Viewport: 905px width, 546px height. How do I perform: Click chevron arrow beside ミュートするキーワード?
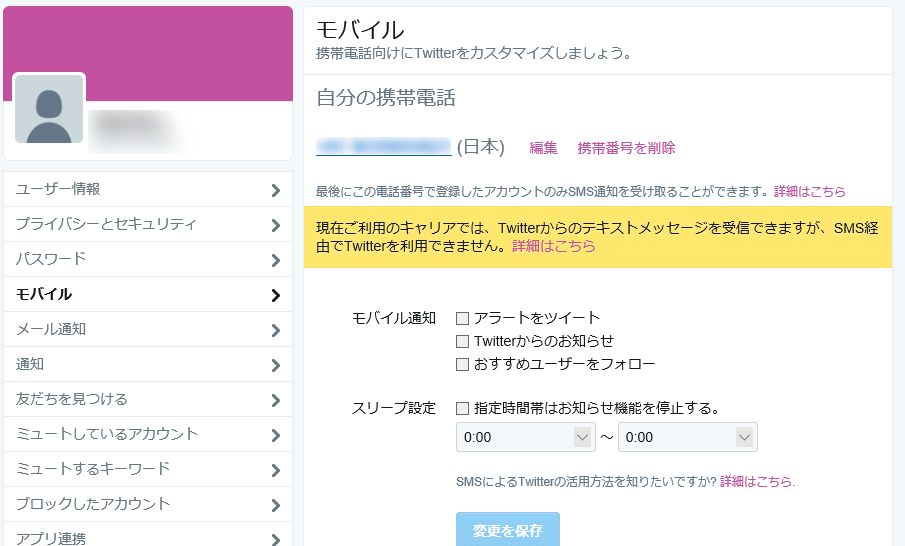tap(275, 470)
